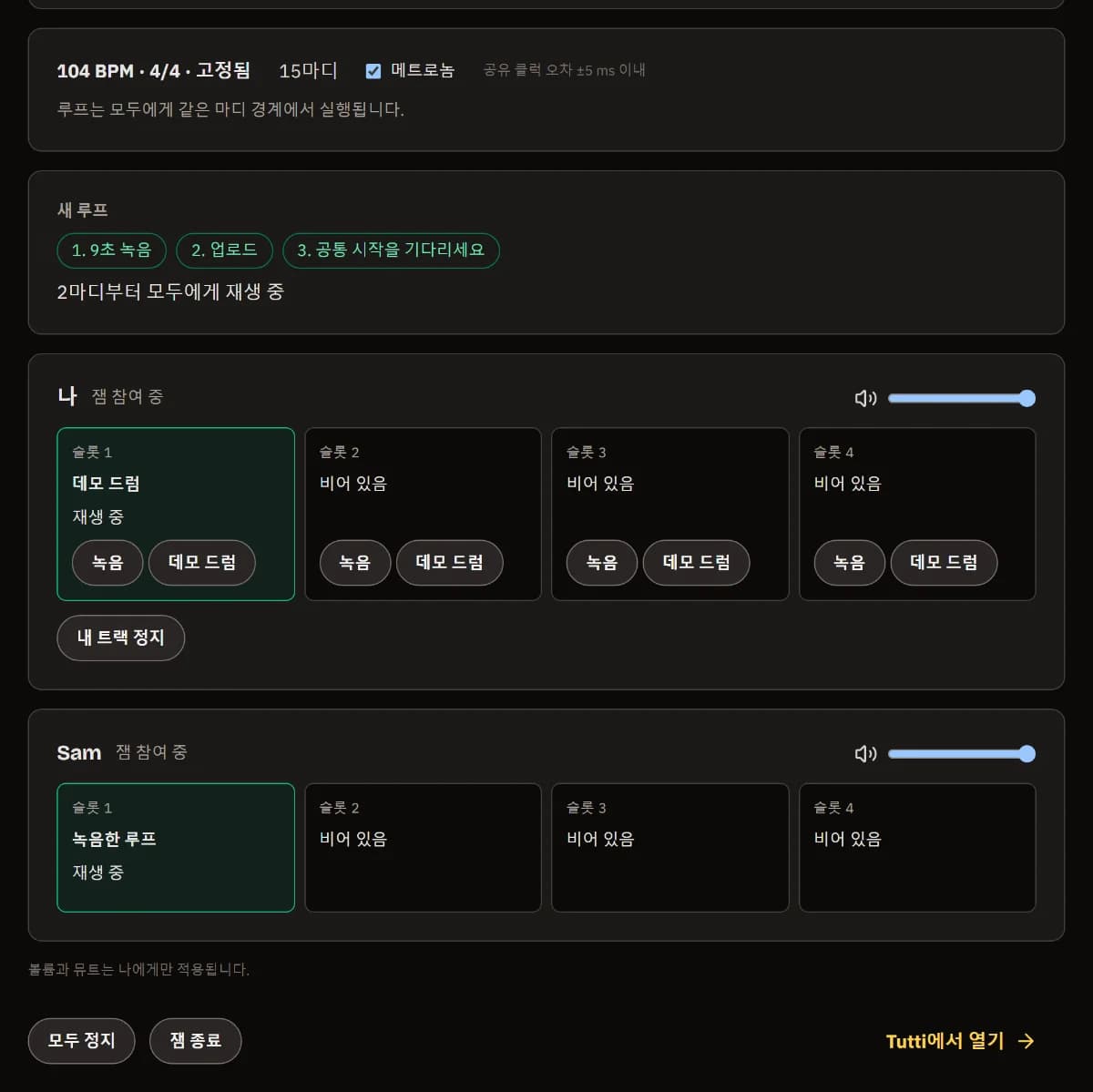Viewport: 1093px width, 1092px height.
Task: Click 볼륨과 뮤트는 나에게만 적용됩니다 note
Action: pyautogui.click(x=139, y=970)
